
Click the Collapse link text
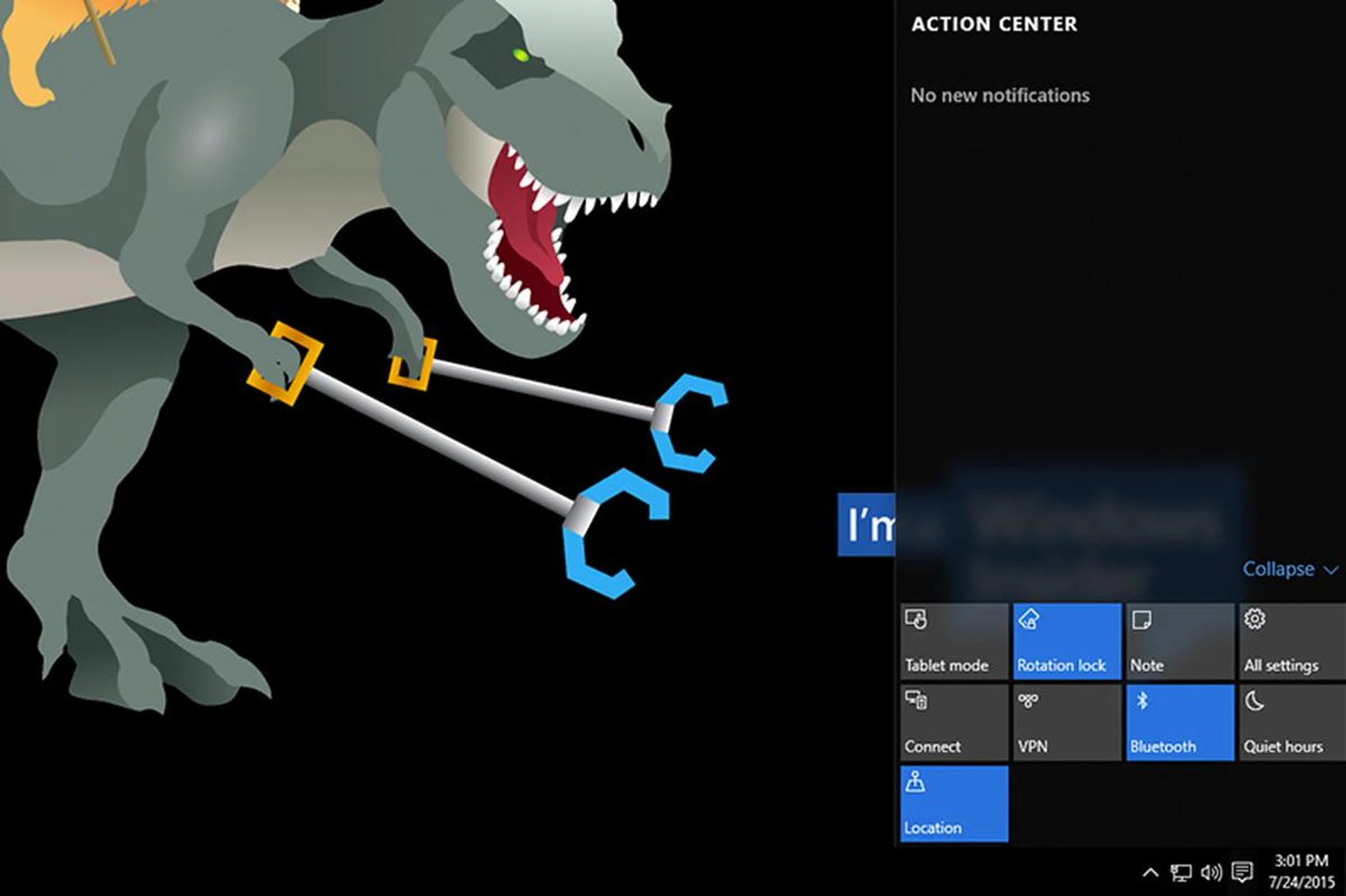coord(1278,569)
